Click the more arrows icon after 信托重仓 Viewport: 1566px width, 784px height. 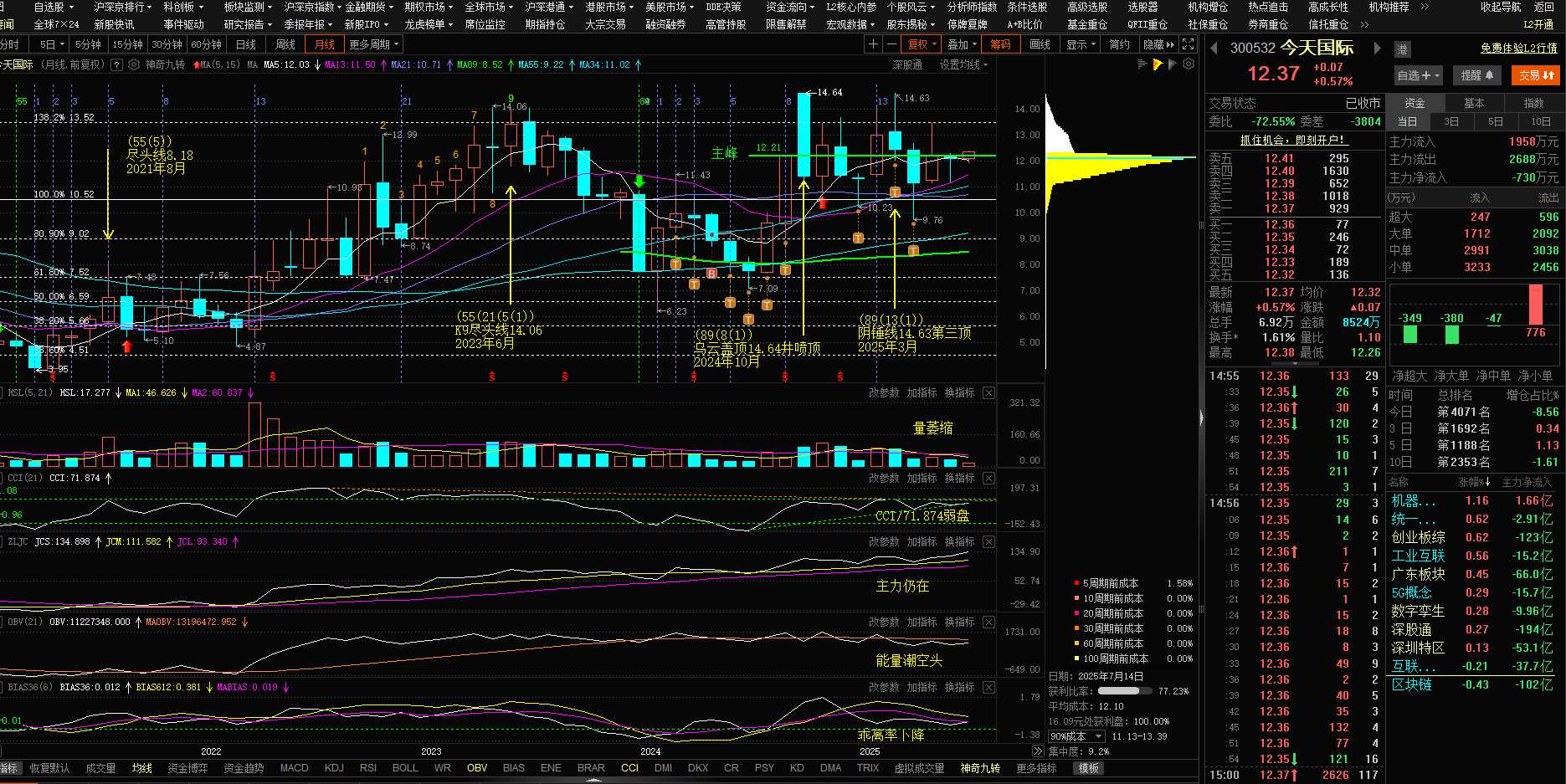(1364, 25)
